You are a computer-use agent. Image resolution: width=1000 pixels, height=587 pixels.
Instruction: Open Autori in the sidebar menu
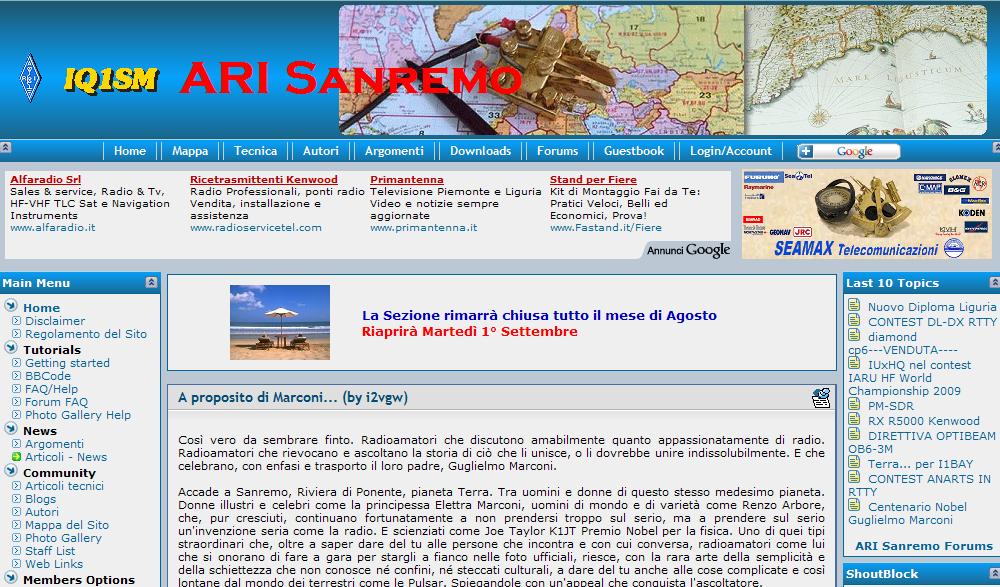[x=41, y=512]
